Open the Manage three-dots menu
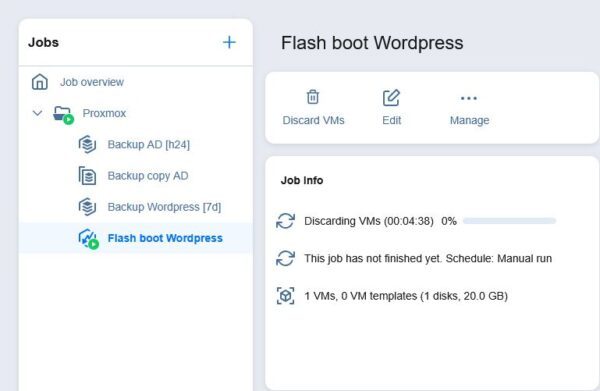This screenshot has width=600, height=391. pos(469,98)
